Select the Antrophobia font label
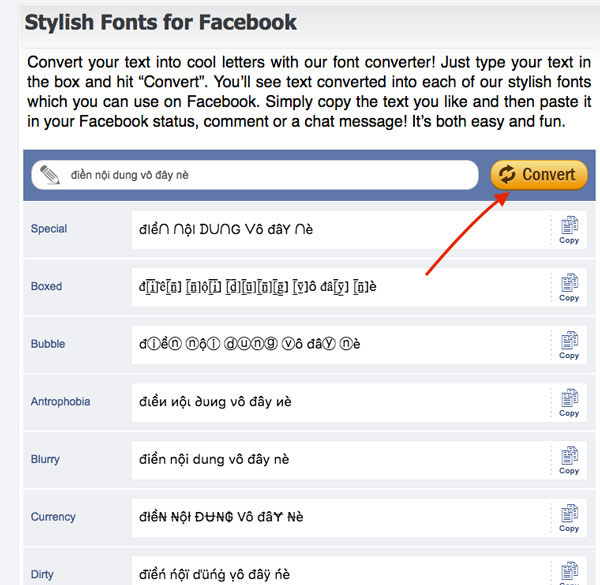The image size is (600, 585). pos(60,402)
